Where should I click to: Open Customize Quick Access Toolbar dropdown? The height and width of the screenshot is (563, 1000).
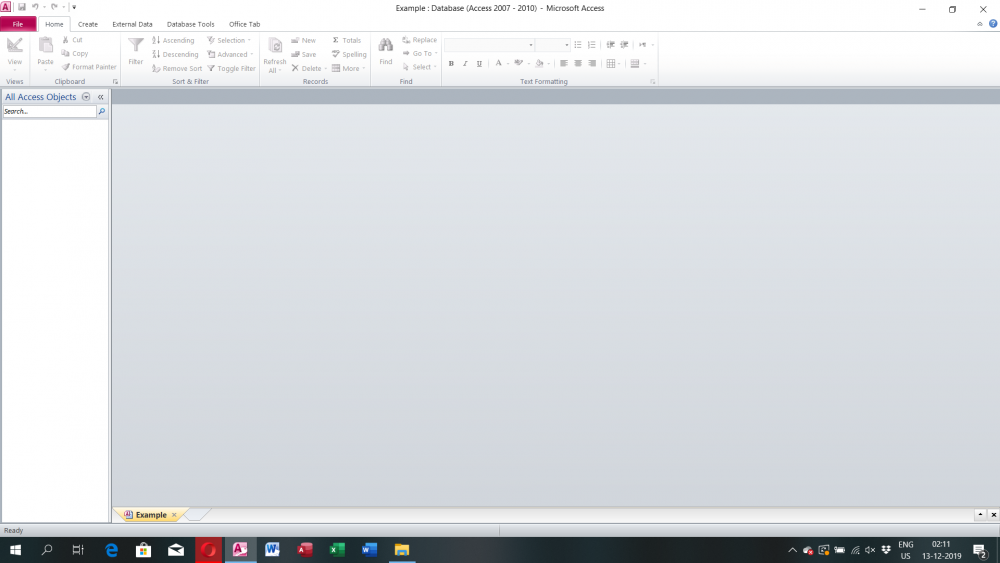(x=74, y=7)
